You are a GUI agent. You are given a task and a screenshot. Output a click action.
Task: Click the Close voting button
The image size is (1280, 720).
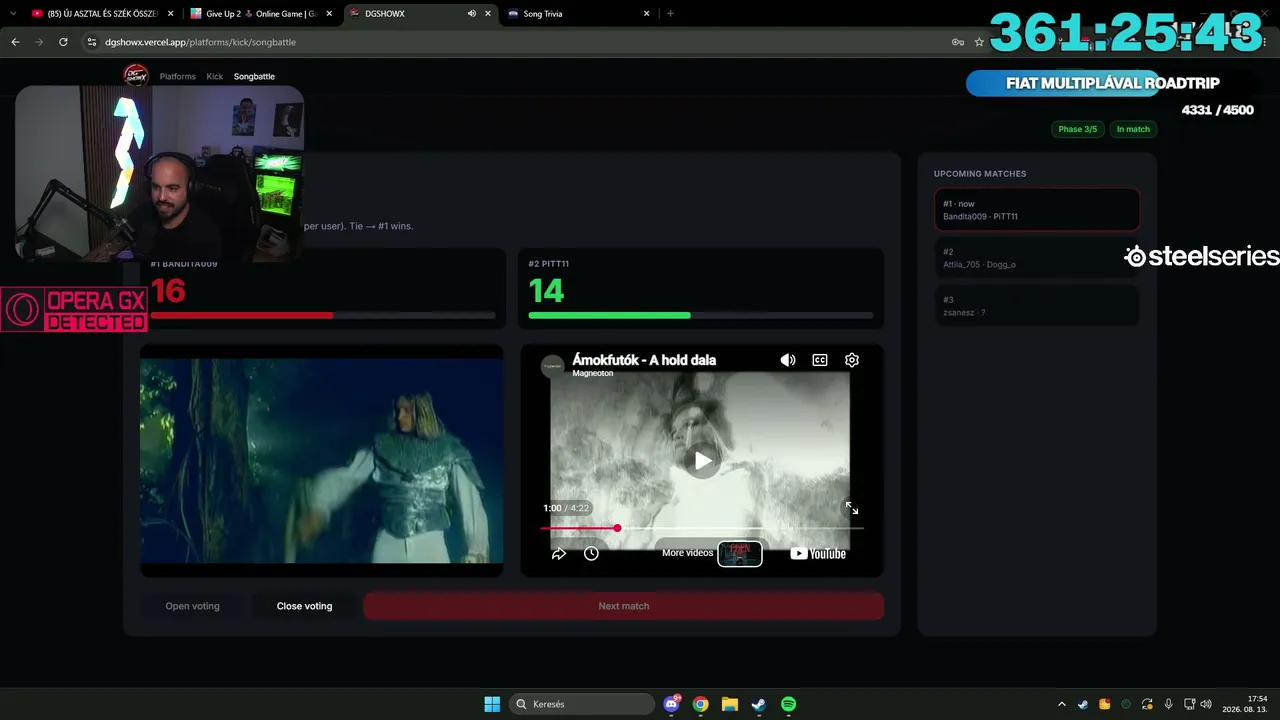click(304, 606)
